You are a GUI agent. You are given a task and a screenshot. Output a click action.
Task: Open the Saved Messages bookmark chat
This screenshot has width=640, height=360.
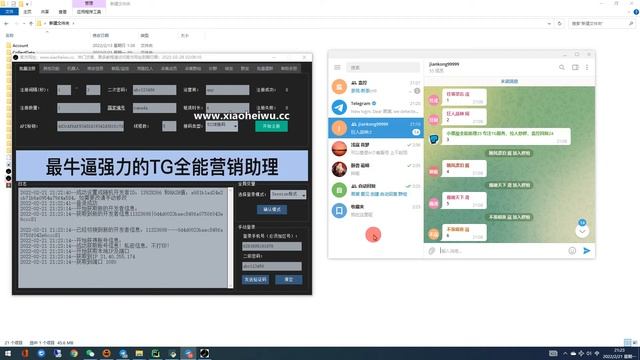tap(376, 211)
